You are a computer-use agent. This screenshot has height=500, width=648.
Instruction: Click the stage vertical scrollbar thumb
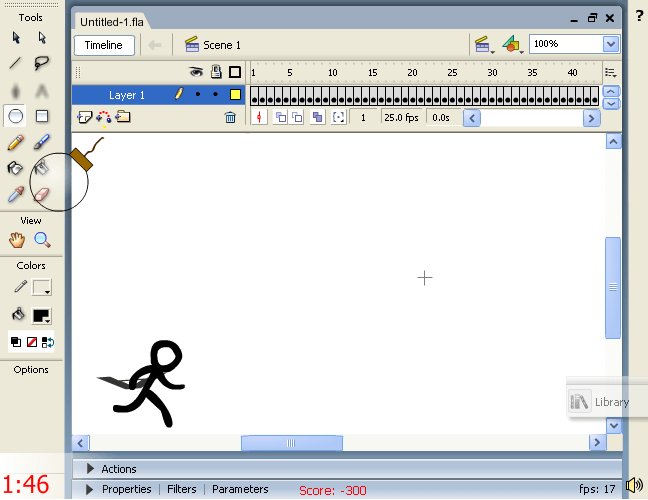coord(613,288)
